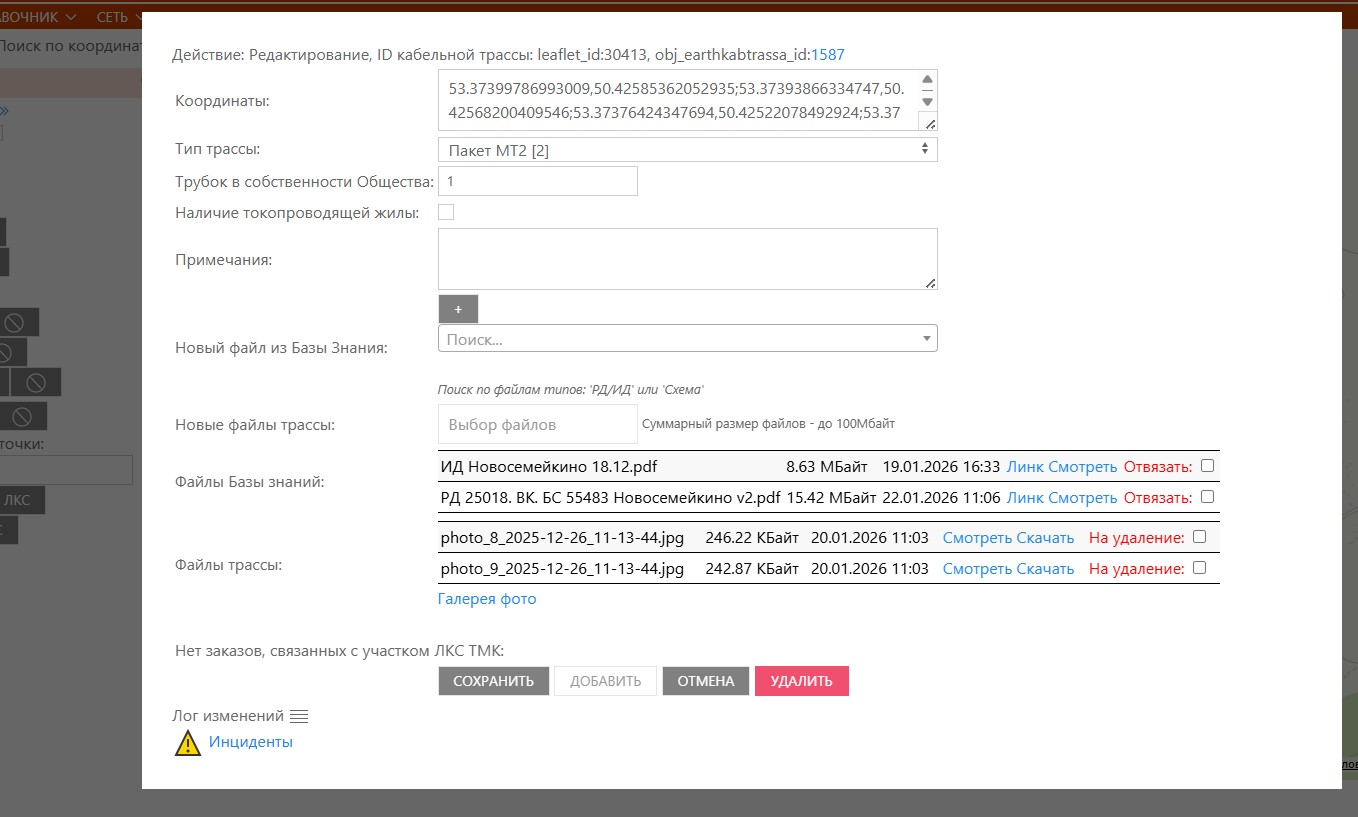
Task: Check Отвязать box for the РД 25018 file
Action: tap(1207, 496)
